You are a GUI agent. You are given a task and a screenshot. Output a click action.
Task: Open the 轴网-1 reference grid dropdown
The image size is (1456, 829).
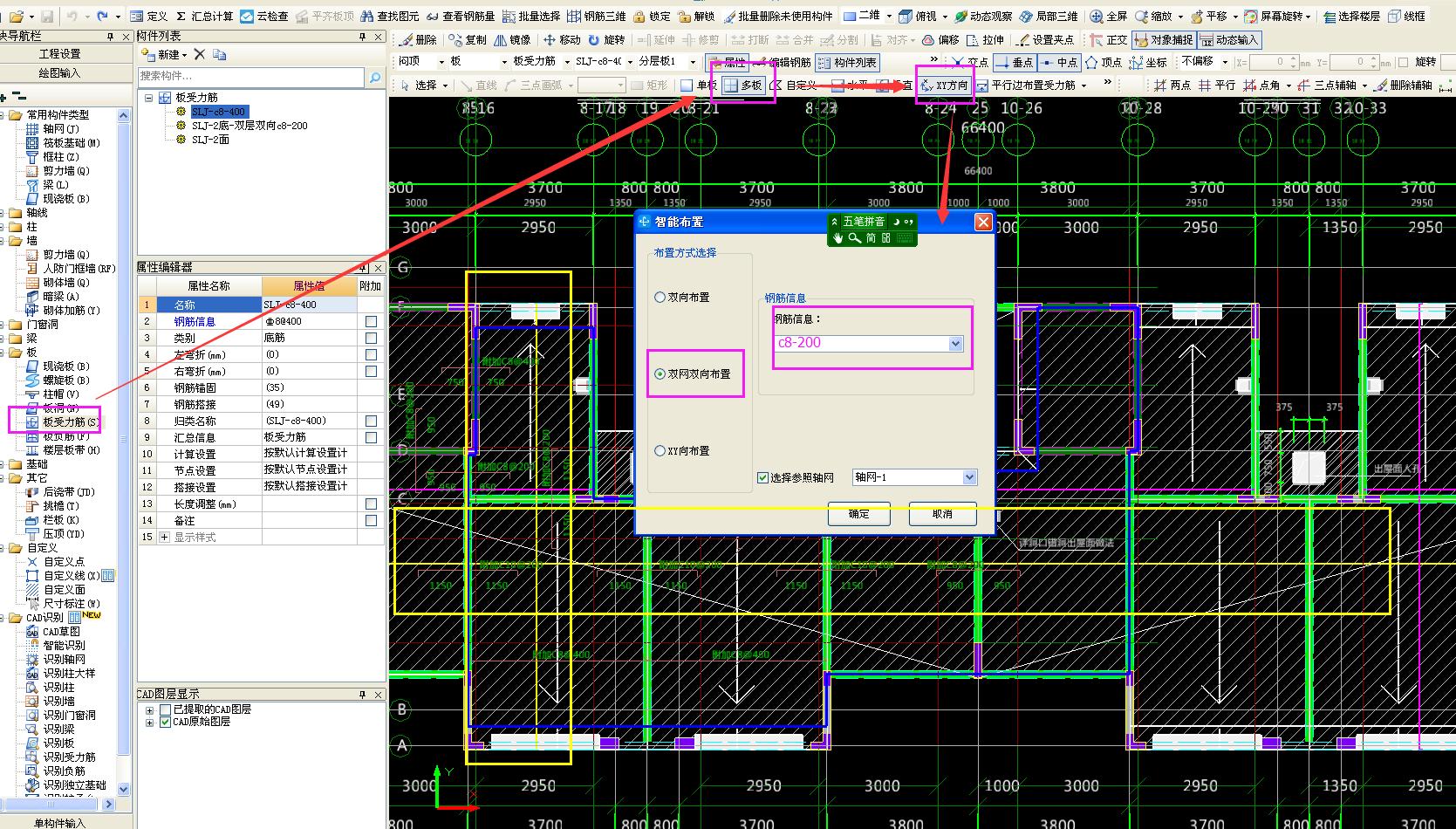click(968, 477)
